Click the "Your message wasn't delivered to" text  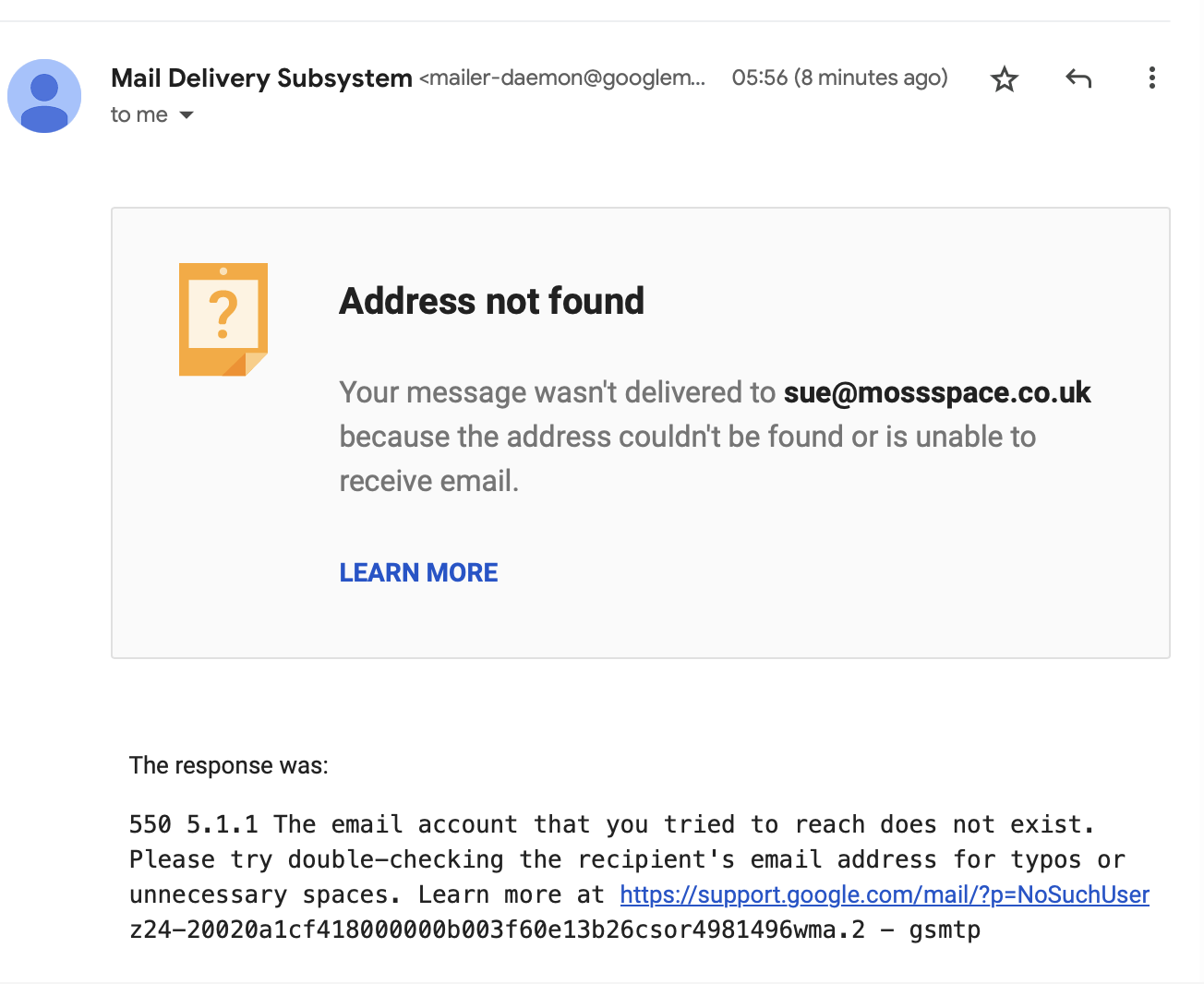point(557,392)
